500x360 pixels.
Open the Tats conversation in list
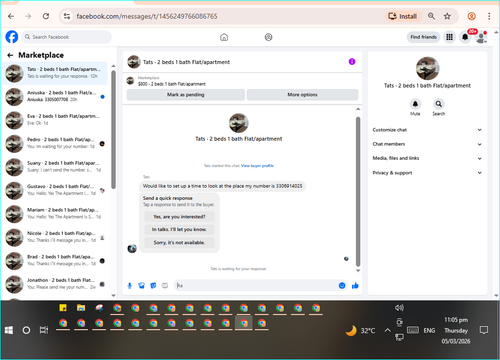(x=55, y=73)
